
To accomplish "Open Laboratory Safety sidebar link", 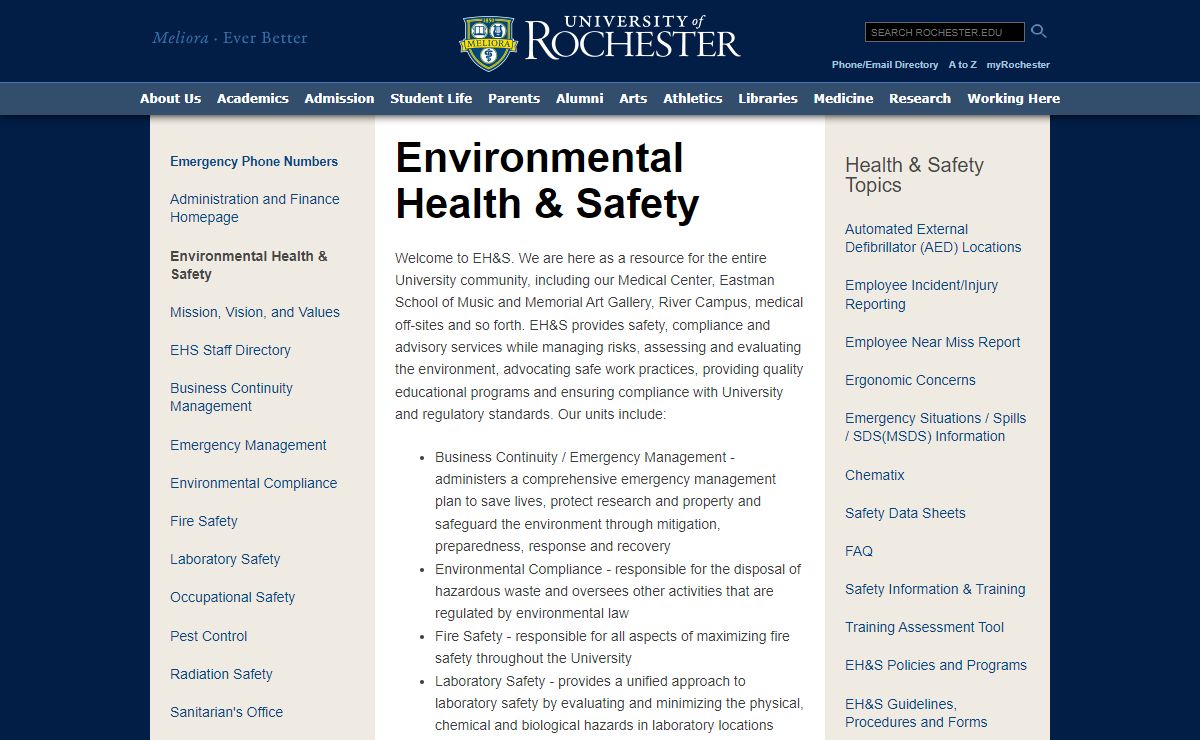I will pos(225,559).
